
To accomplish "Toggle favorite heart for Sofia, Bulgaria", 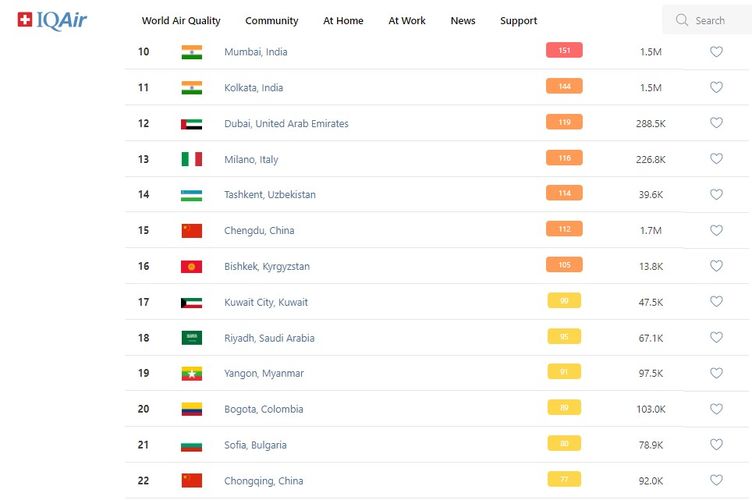I will tap(716, 445).
